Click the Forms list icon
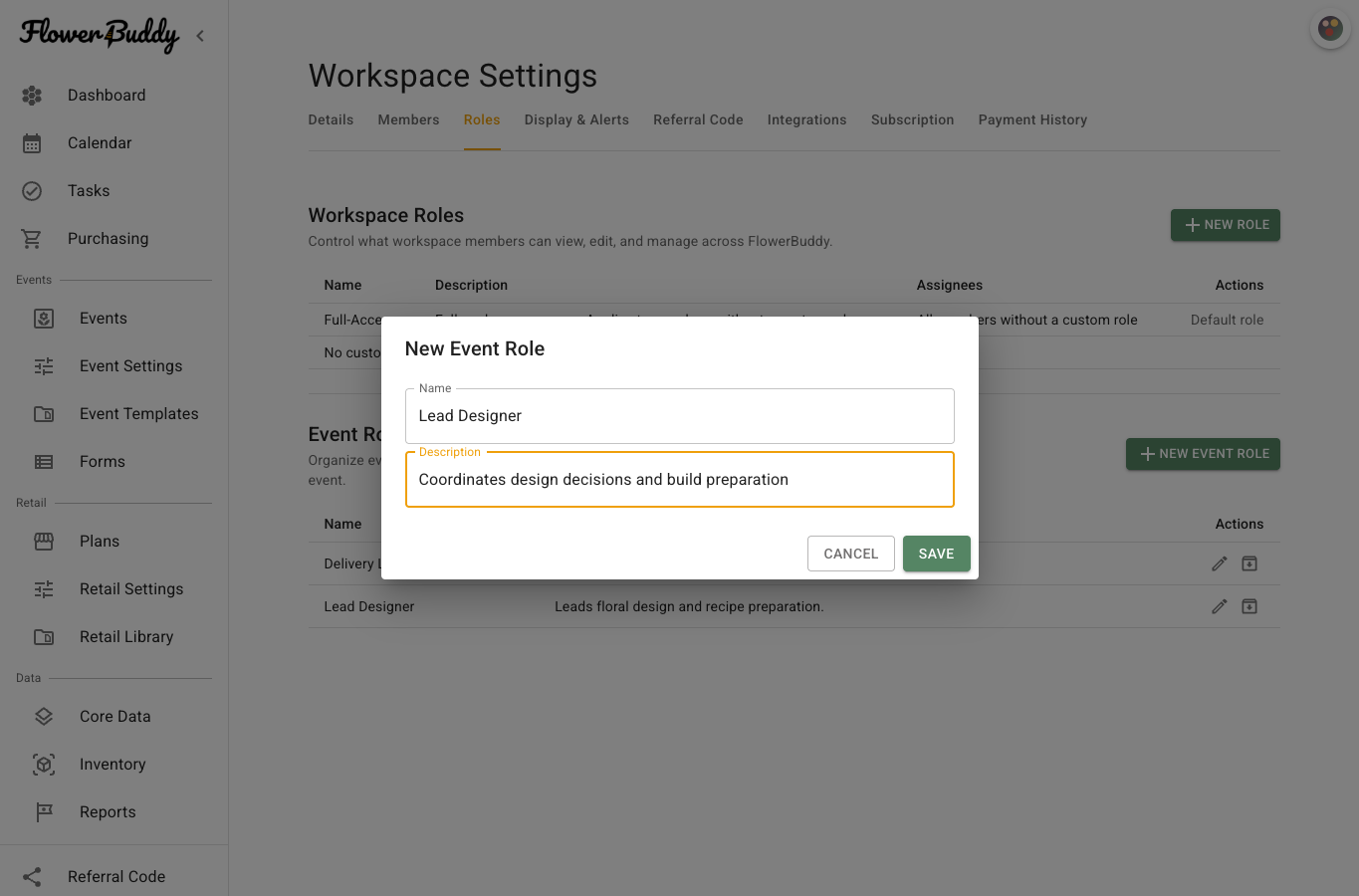 [x=44, y=462]
